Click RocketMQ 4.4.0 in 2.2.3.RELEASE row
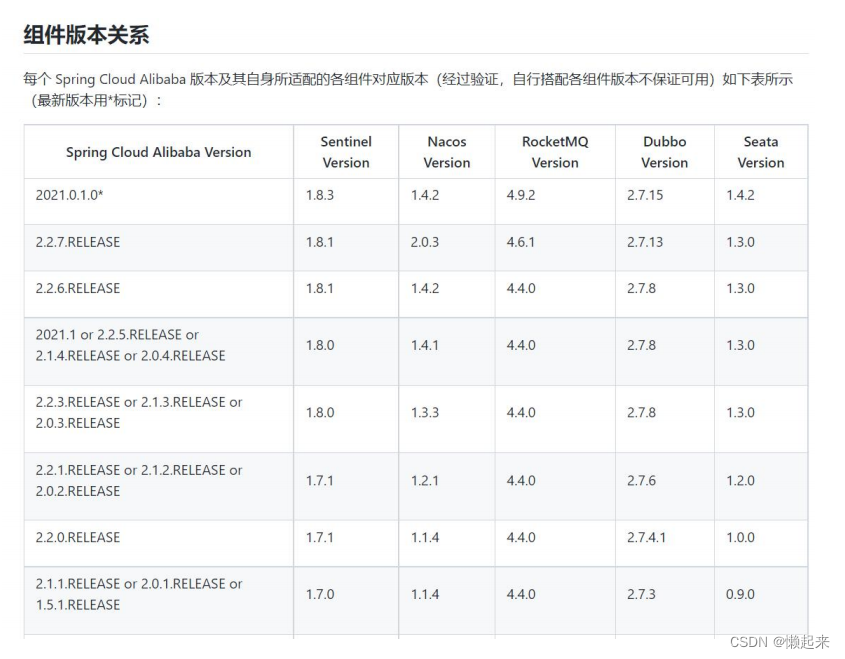 point(521,412)
